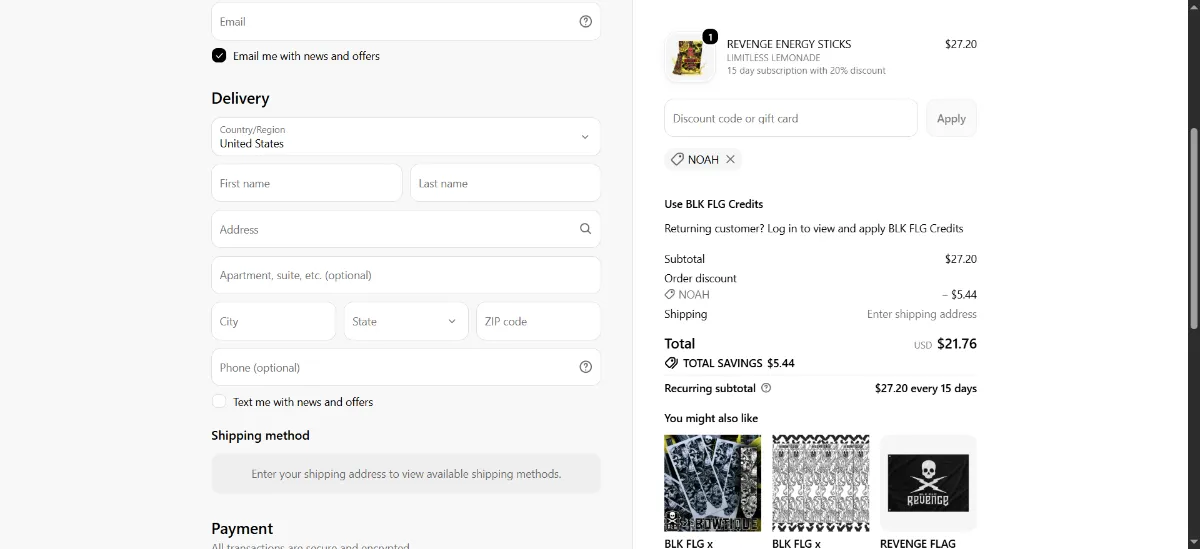Screen dimensions: 1200x549
Task: Select the second BLK FLG x recommended product image
Action: point(821,483)
